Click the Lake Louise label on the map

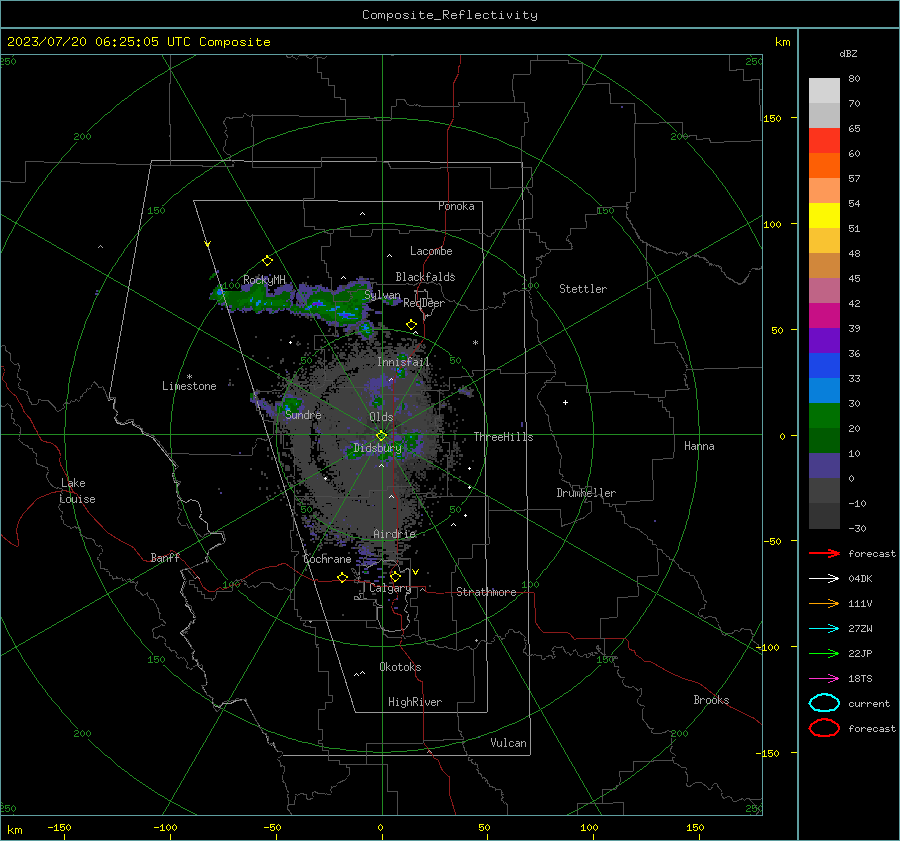pyautogui.click(x=77, y=491)
